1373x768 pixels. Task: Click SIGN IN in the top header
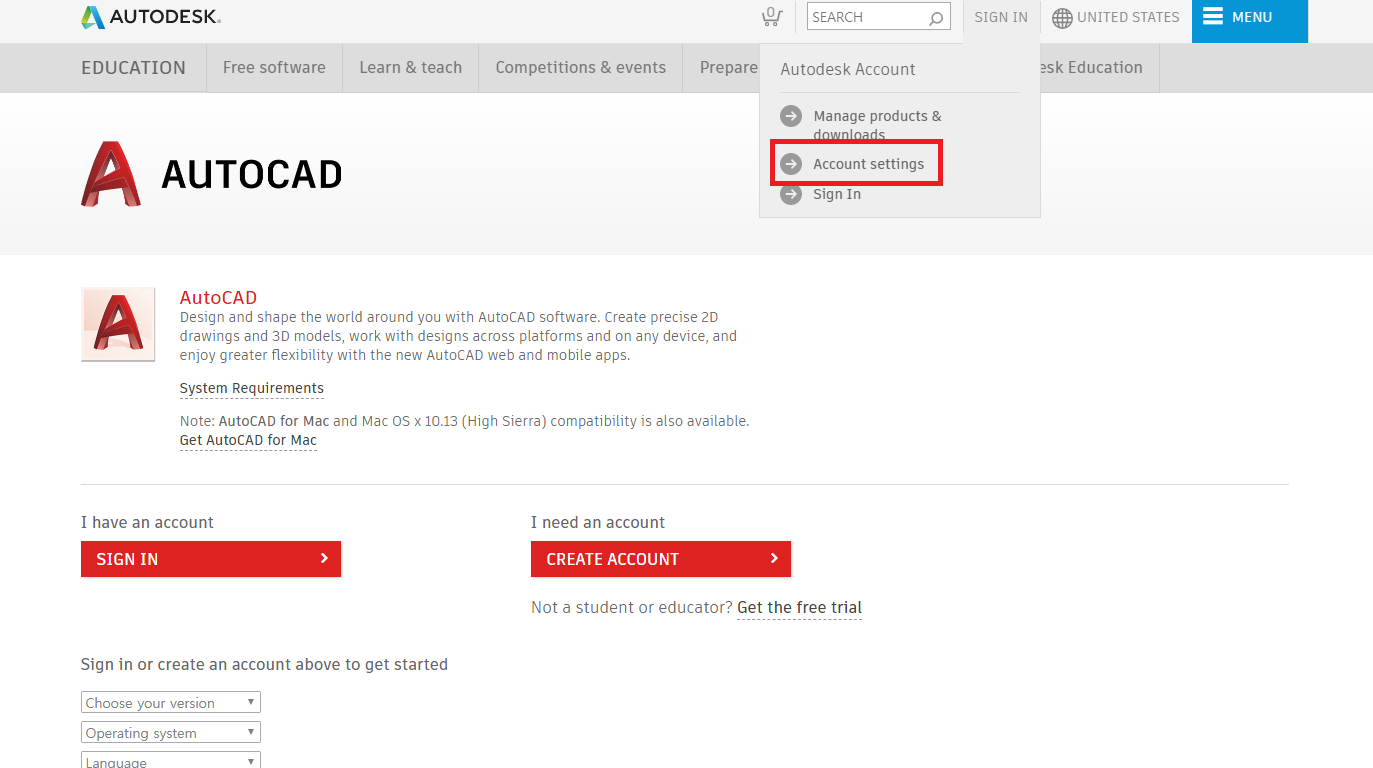[1001, 17]
